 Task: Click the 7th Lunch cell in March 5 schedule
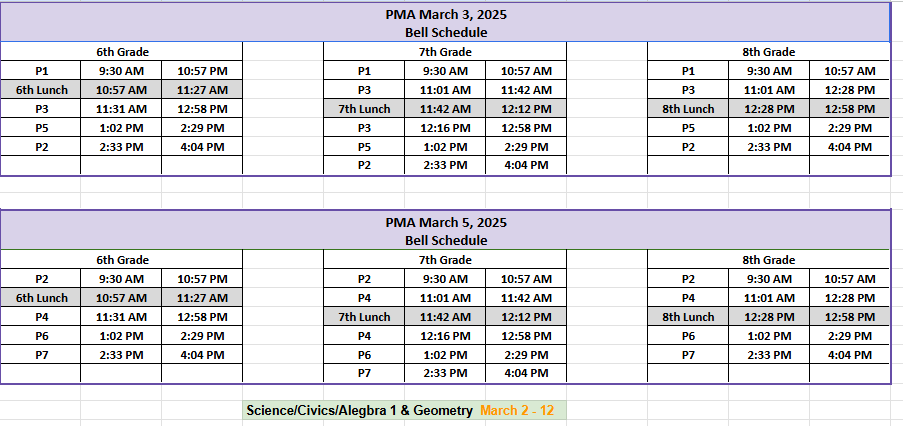tap(364, 317)
